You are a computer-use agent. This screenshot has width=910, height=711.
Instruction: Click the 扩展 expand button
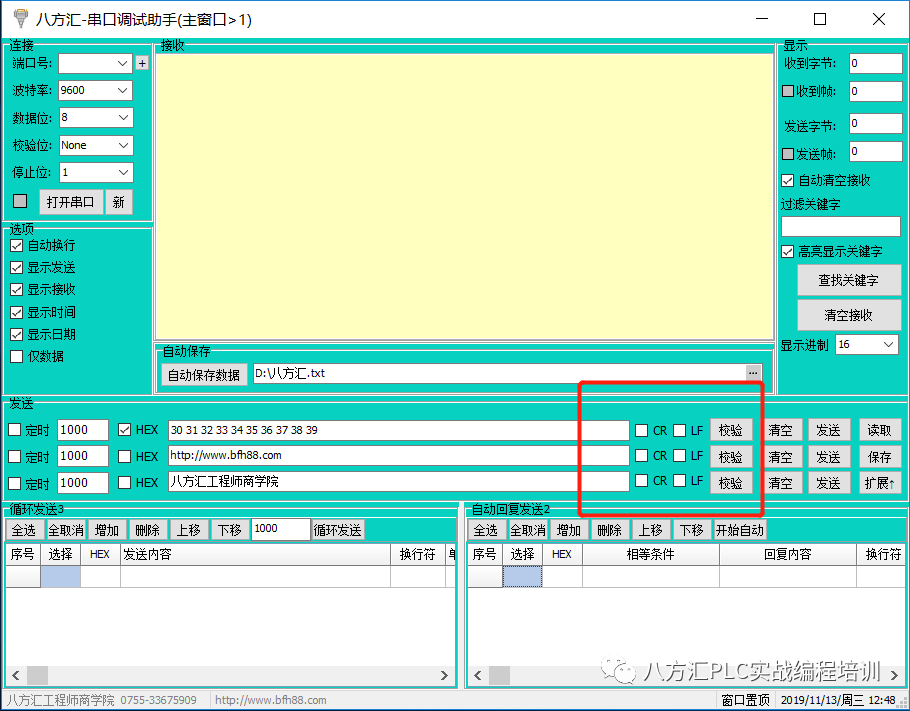(880, 483)
